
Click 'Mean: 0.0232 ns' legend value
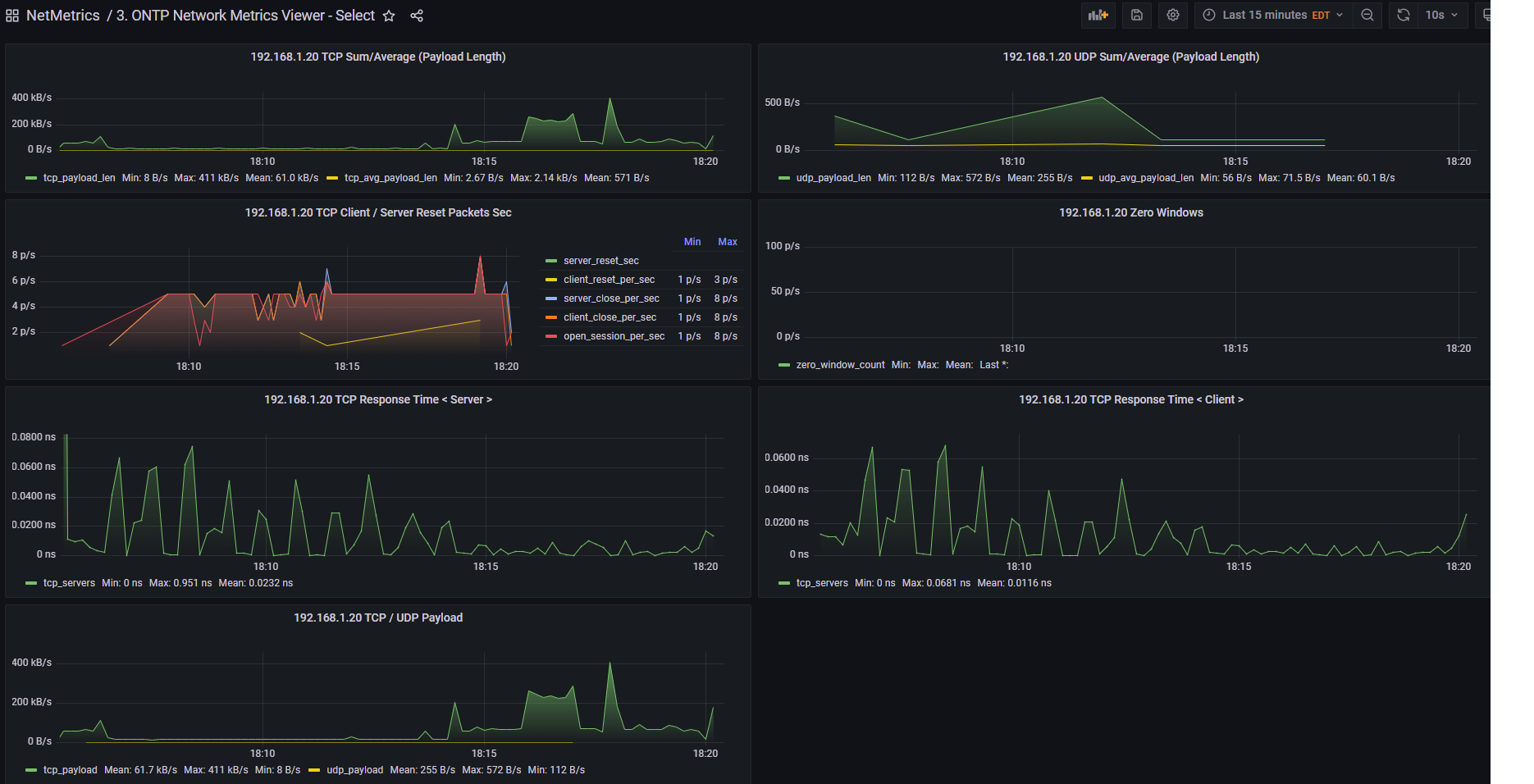[256, 583]
